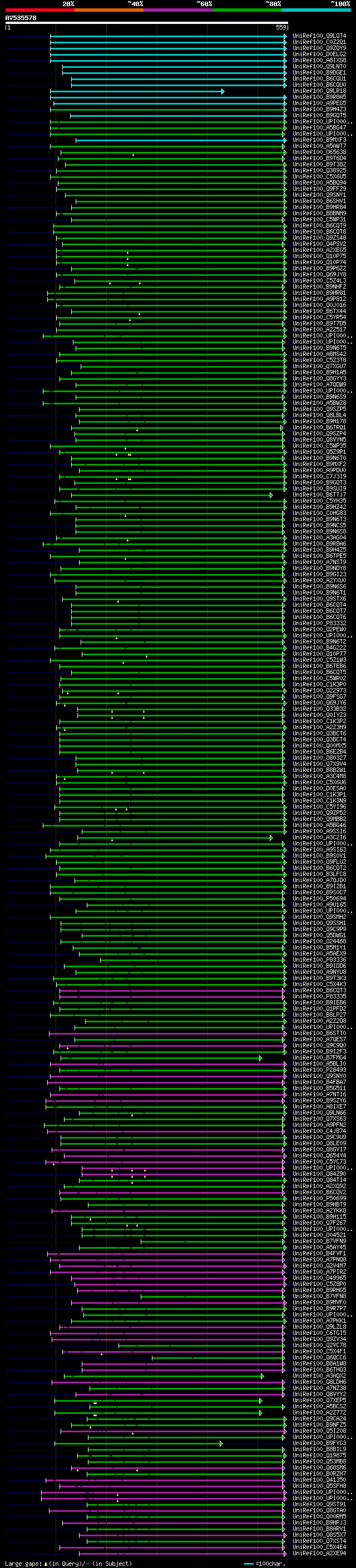This screenshot has height=1568, width=356.
Task: Select the UniRef100_Q10P75 label
Action: [319, 256]
